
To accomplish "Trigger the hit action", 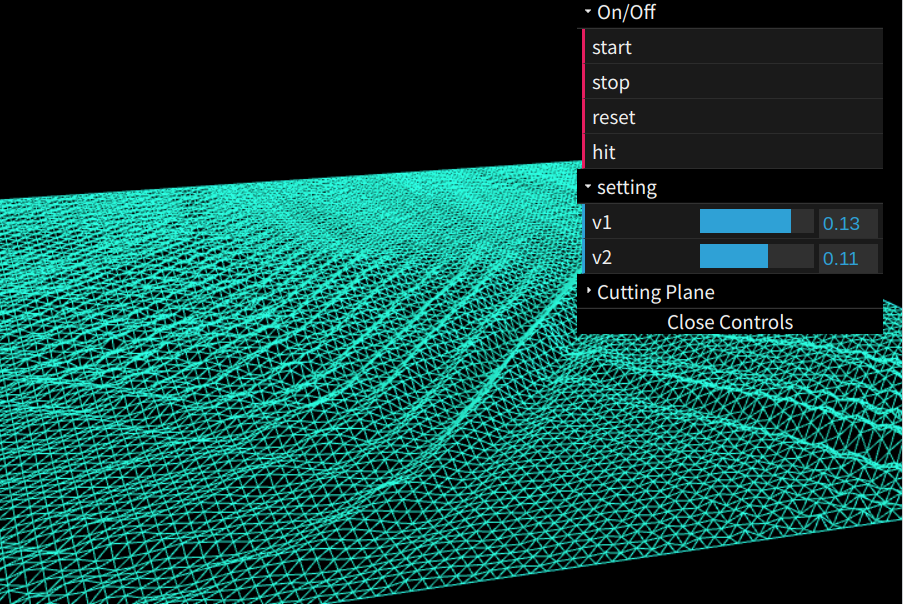I will (733, 152).
